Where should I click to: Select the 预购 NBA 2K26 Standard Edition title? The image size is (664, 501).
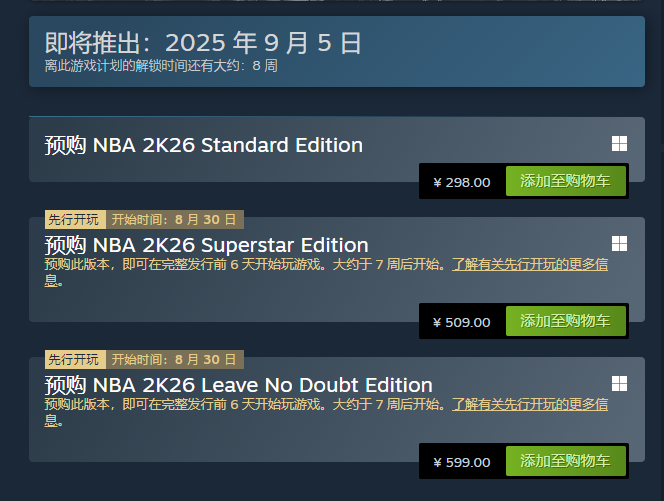(x=203, y=145)
